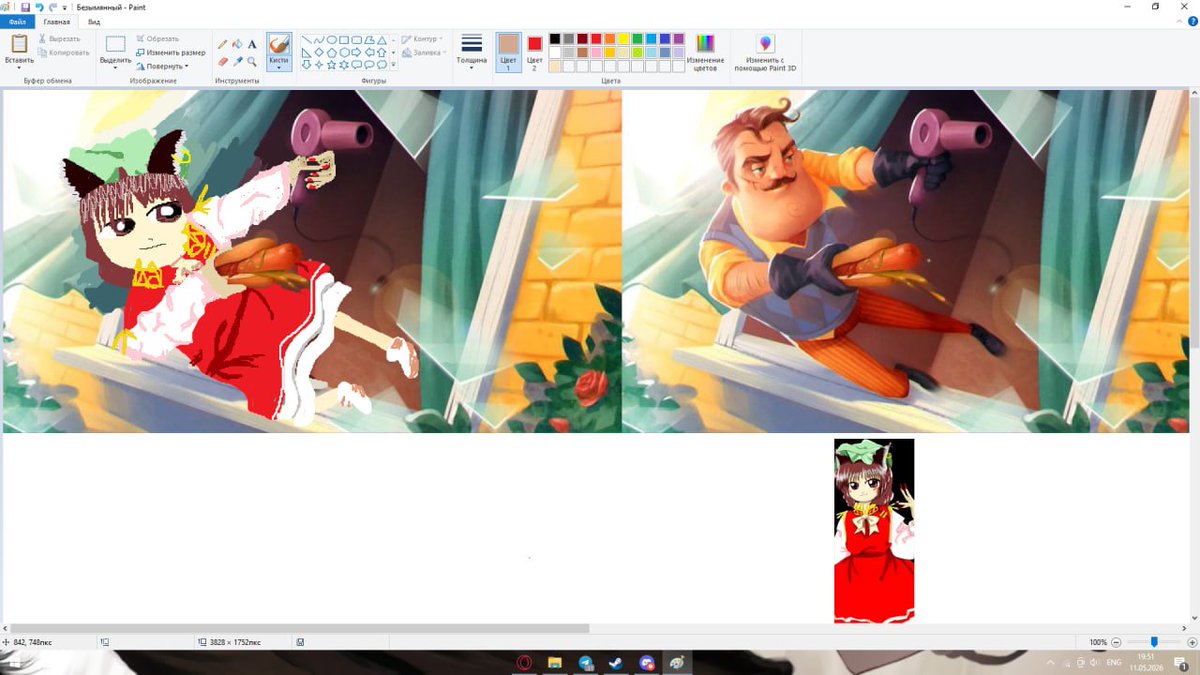This screenshot has width=1200, height=675.
Task: Expand the shapes gallery more arrow
Action: (393, 65)
